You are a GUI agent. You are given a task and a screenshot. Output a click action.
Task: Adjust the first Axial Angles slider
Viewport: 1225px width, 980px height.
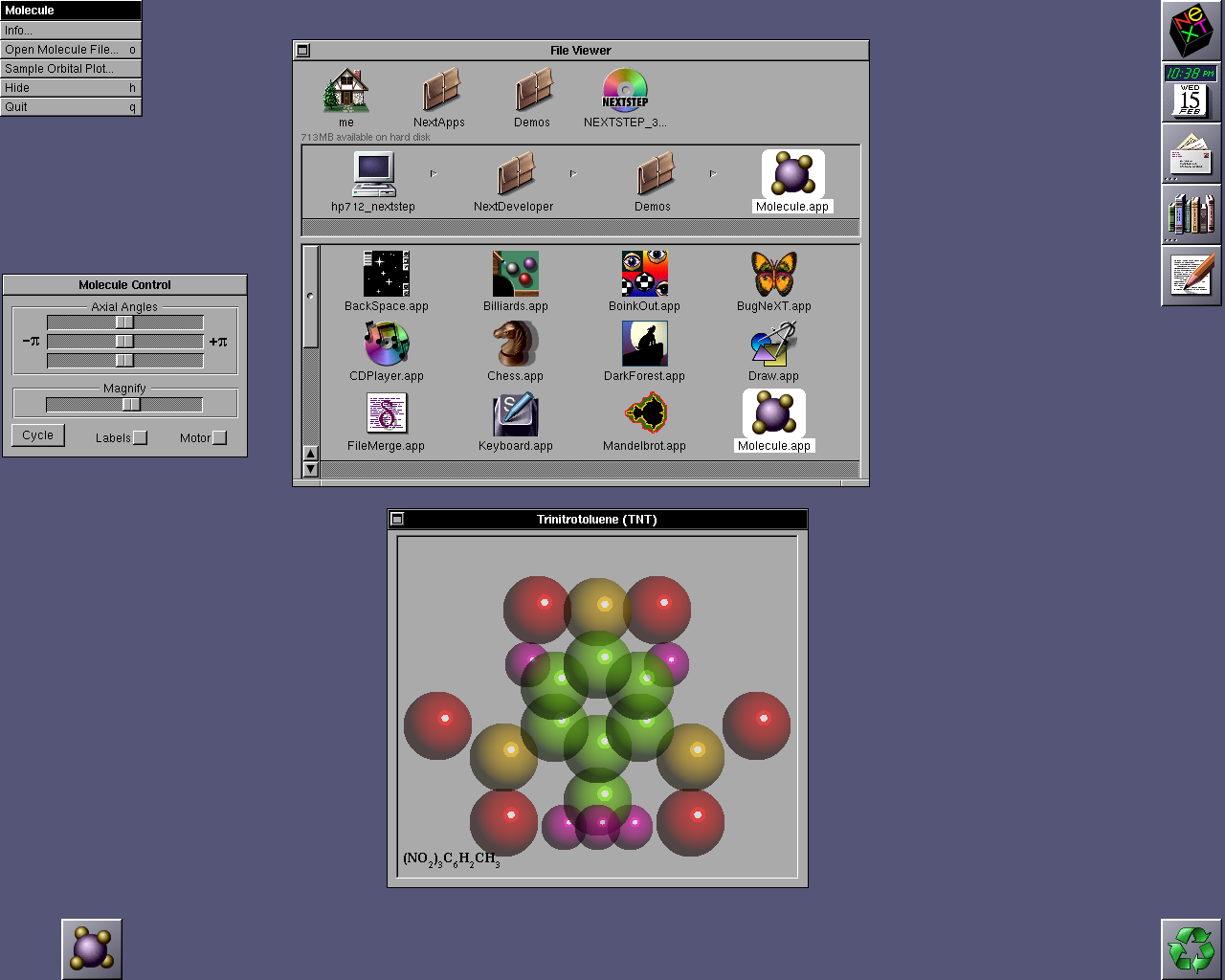tap(125, 323)
